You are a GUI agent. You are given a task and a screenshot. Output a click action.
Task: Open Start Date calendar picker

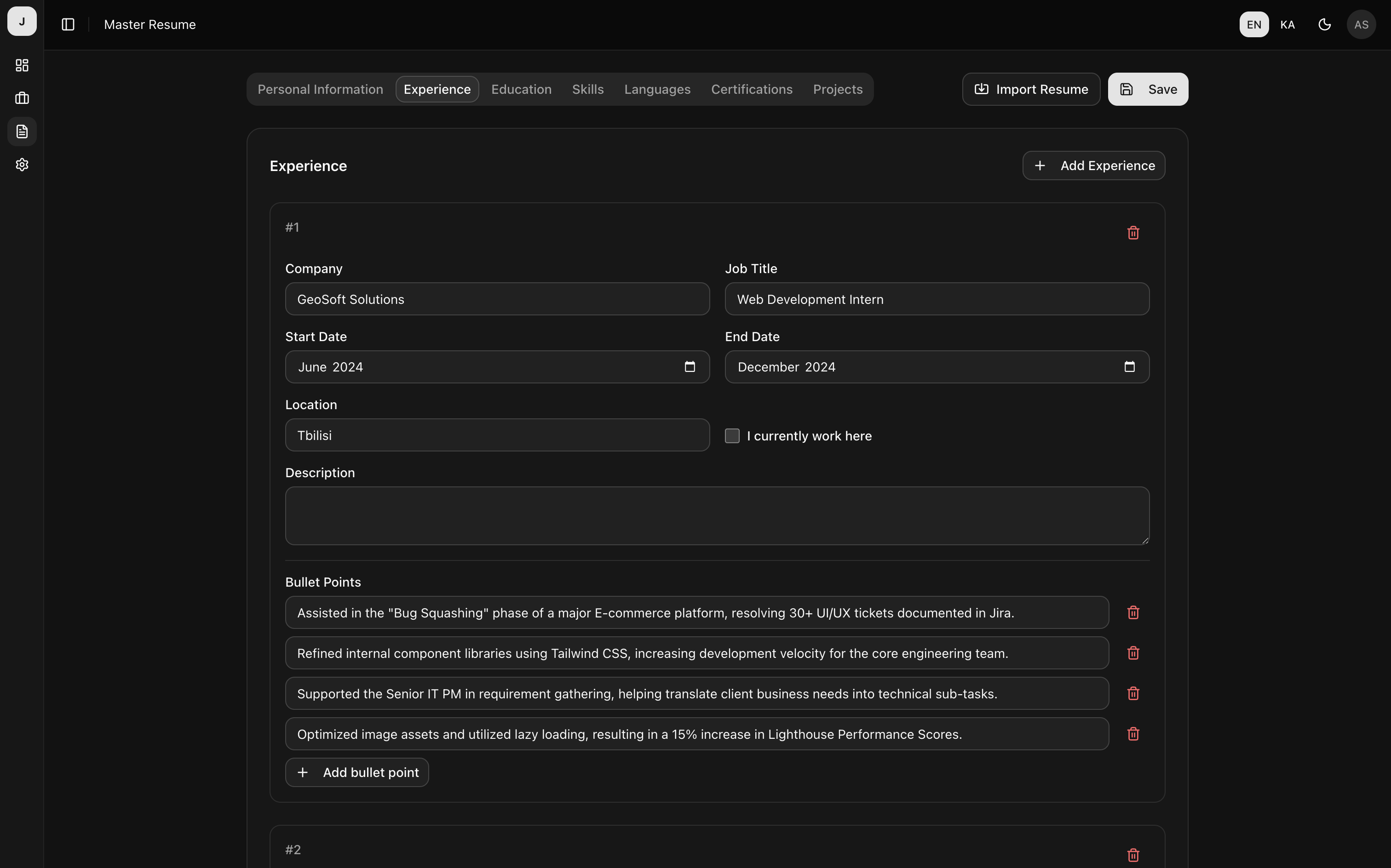[690, 367]
